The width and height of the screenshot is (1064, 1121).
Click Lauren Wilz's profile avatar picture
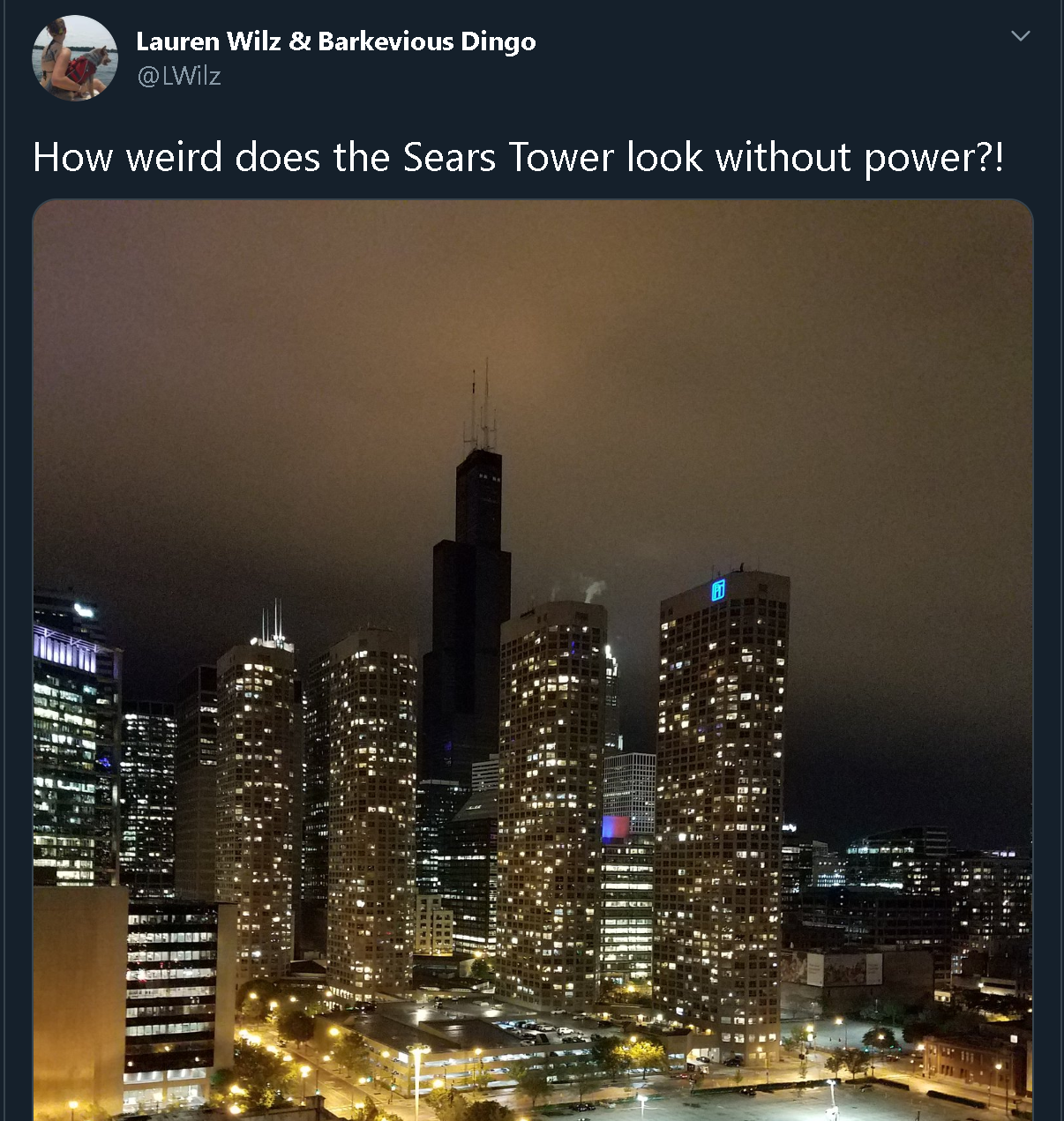tap(75, 58)
